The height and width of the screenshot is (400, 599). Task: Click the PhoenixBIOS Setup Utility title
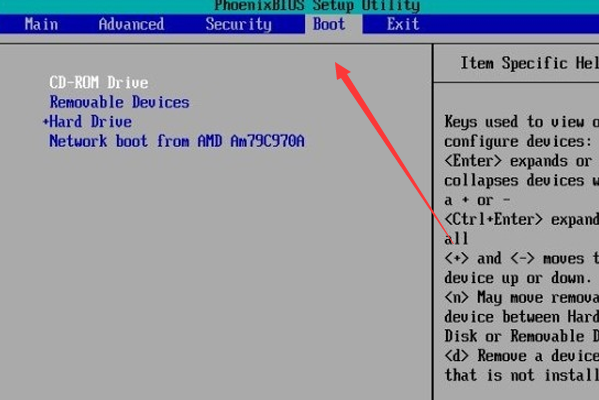tap(317, 5)
